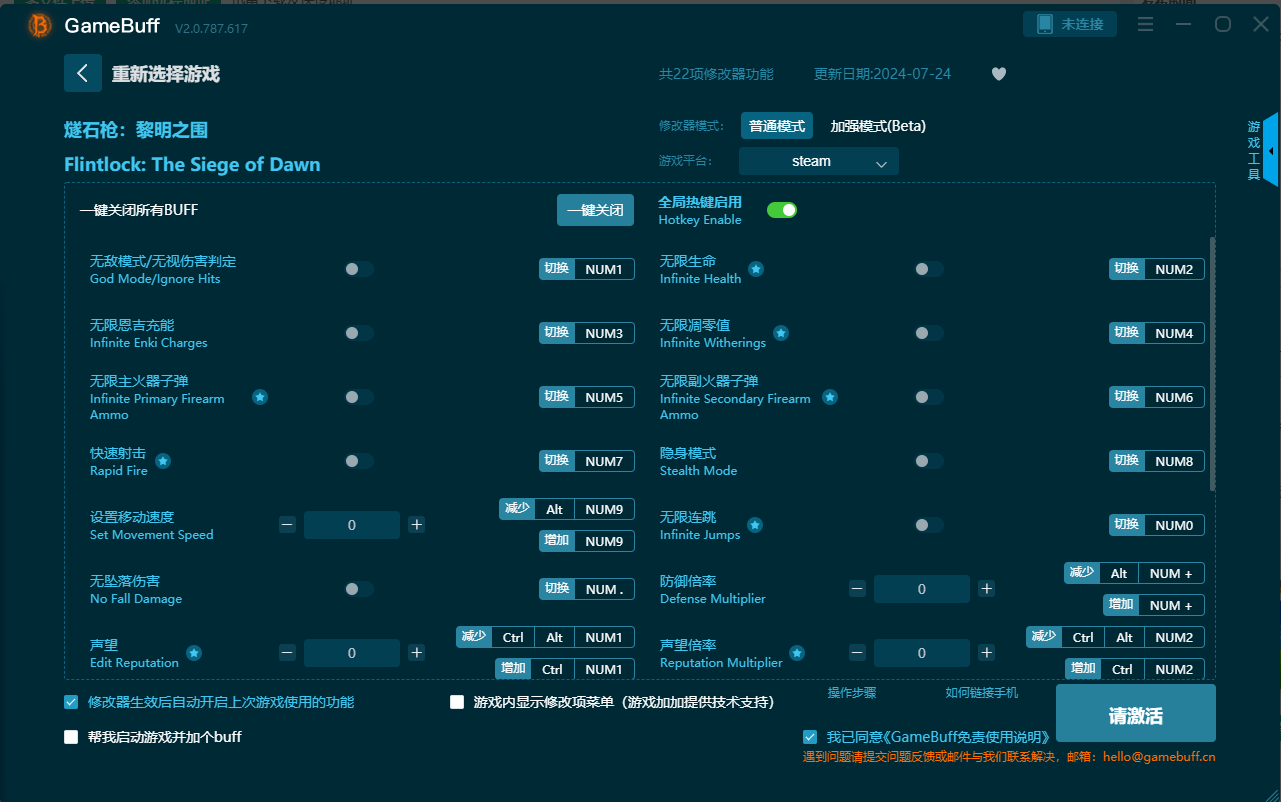Check the in-game trainer menu display checkbox
Viewport: 1281px width, 802px height.
pos(457,702)
